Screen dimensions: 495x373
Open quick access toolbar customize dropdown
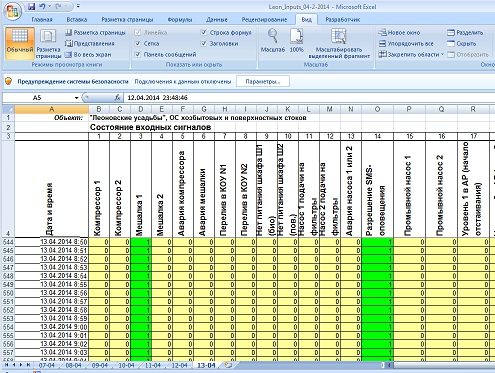tap(78, 6)
